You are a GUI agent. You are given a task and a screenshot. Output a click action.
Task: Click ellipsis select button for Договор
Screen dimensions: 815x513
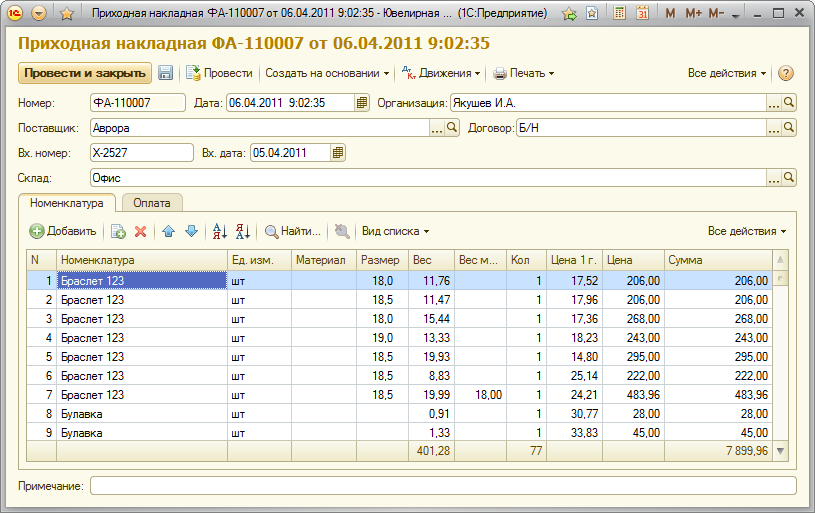(x=773, y=128)
